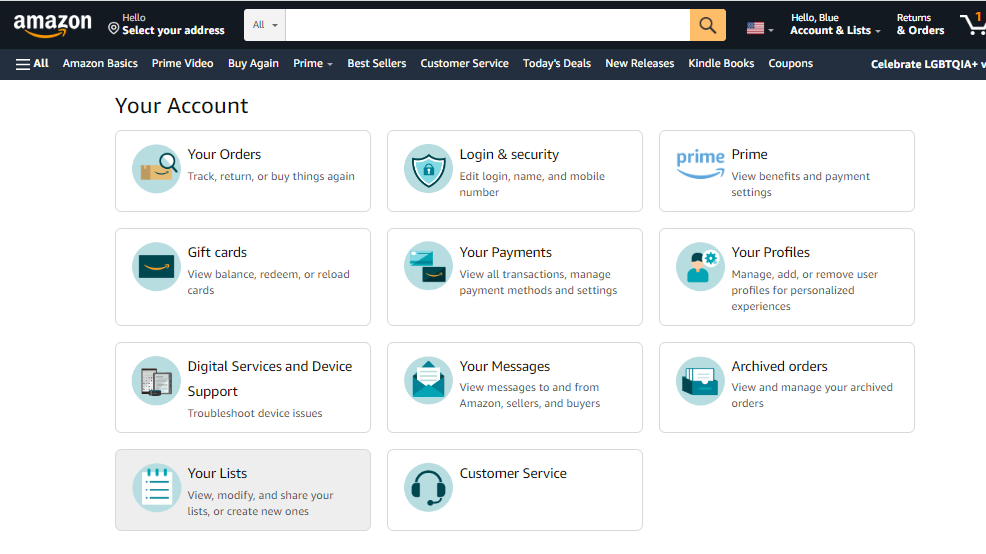Click the Archived orders box icon
The width and height of the screenshot is (986, 554).
pos(700,381)
